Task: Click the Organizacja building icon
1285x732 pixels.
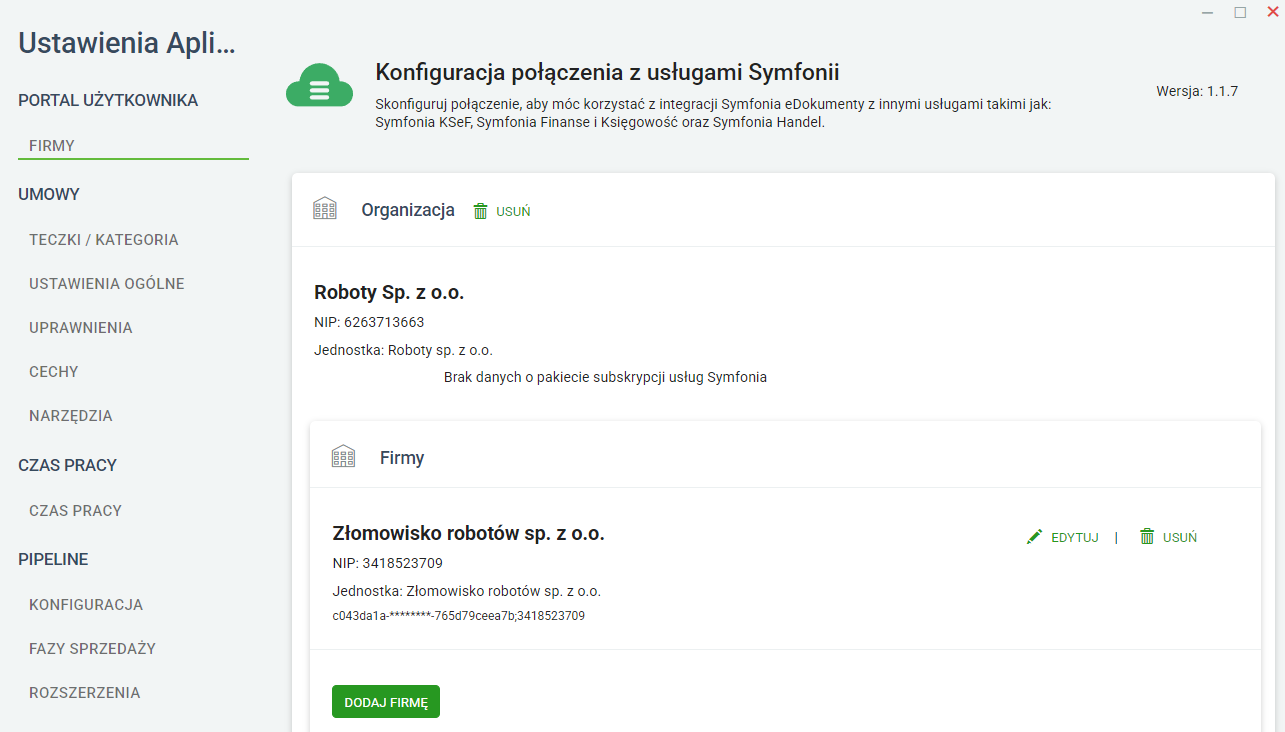Action: coord(325,210)
